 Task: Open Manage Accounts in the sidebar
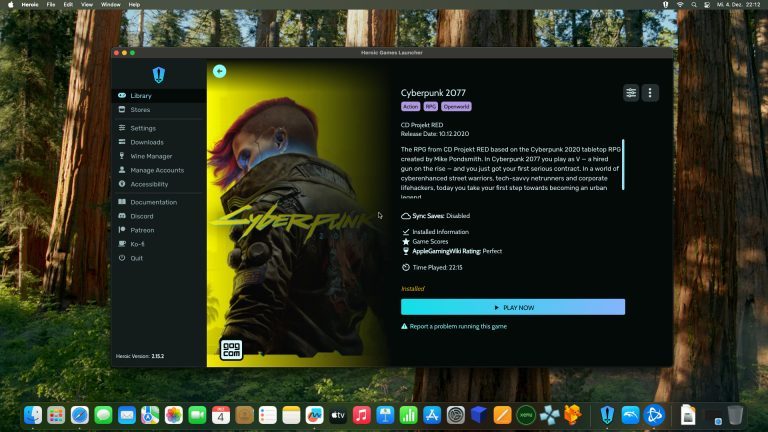159,170
